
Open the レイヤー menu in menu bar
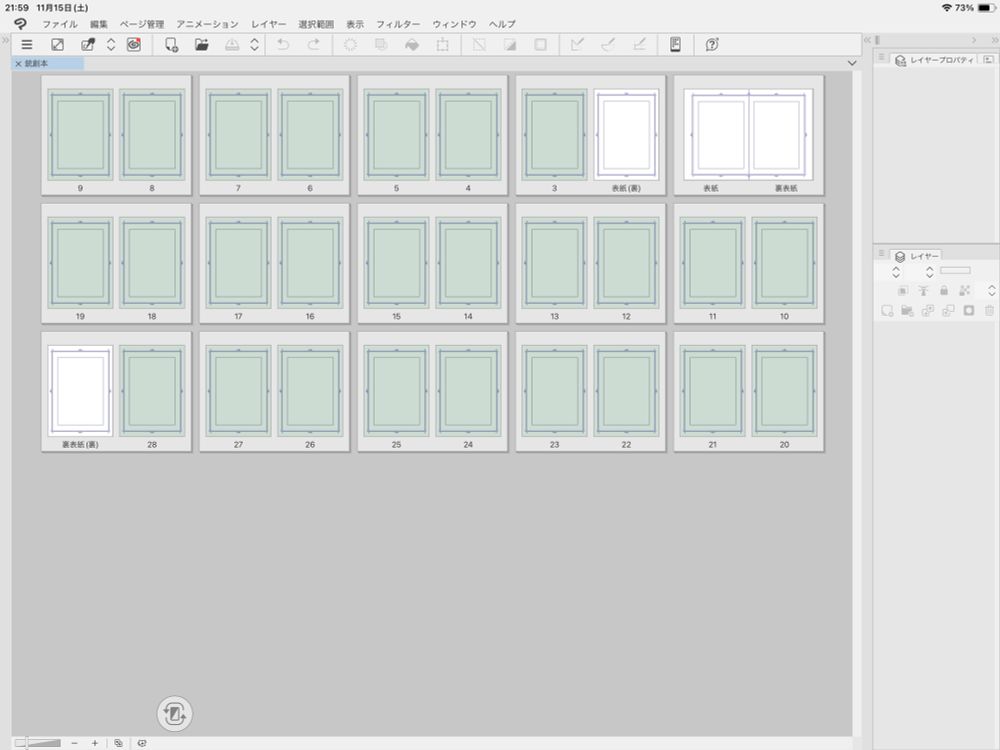coord(268,24)
